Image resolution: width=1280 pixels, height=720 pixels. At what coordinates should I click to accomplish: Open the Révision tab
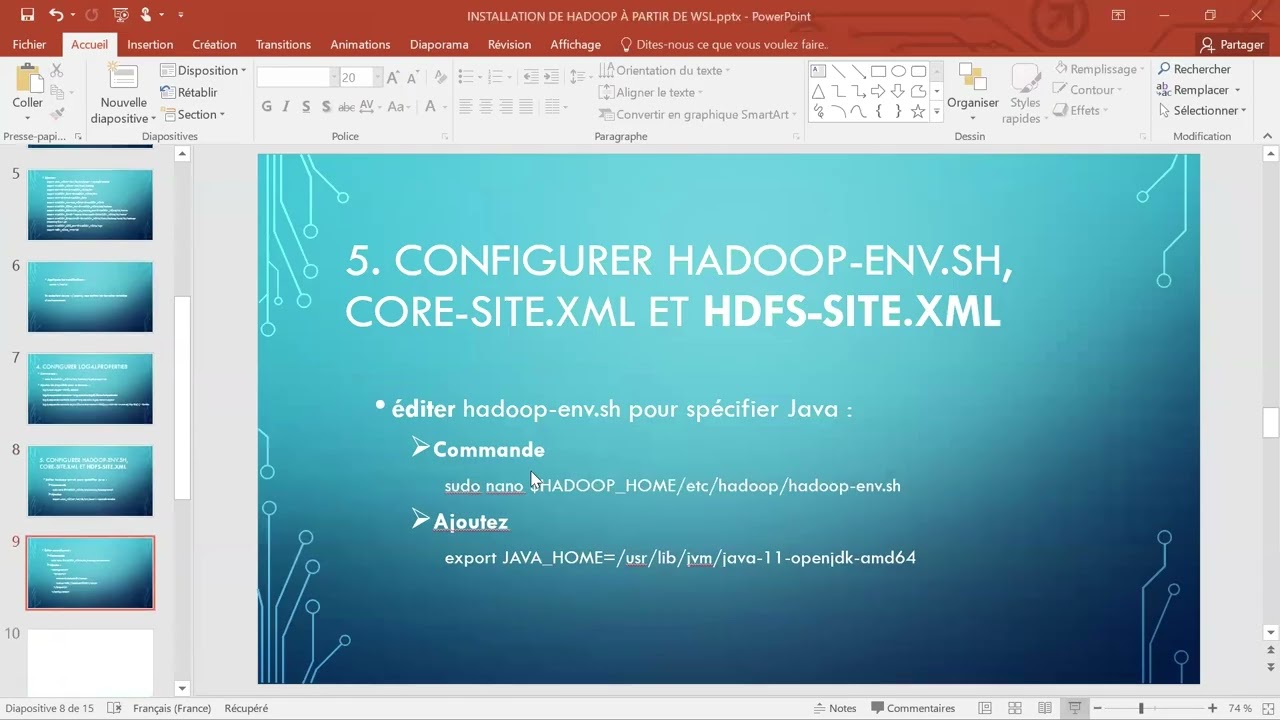coord(509,44)
